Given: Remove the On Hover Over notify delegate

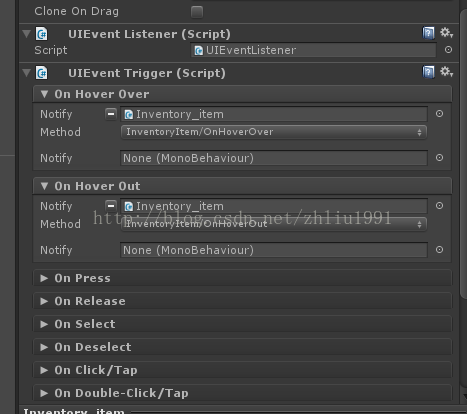Looking at the screenshot, I should [111, 114].
